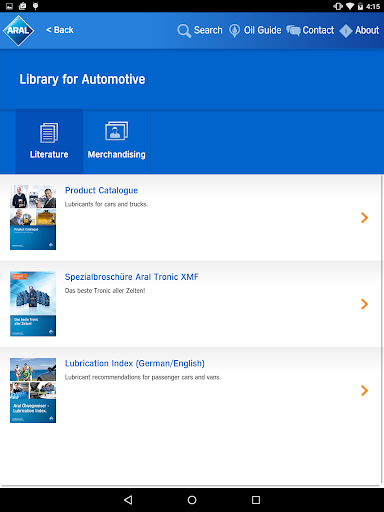Viewport: 384px width, 512px height.
Task: Expand Lubrication Index orange chevron
Action: [x=364, y=390]
